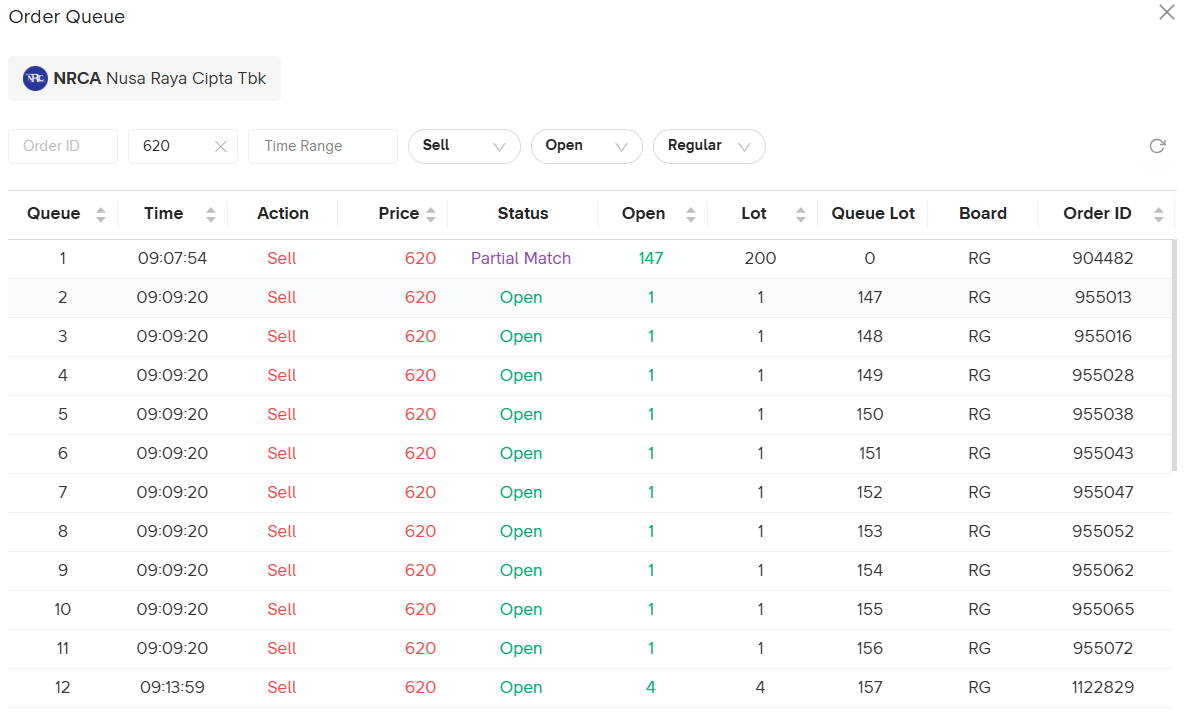Screen dimensions: 1190x715
Task: Focus the Order ID input field
Action: click(x=63, y=146)
